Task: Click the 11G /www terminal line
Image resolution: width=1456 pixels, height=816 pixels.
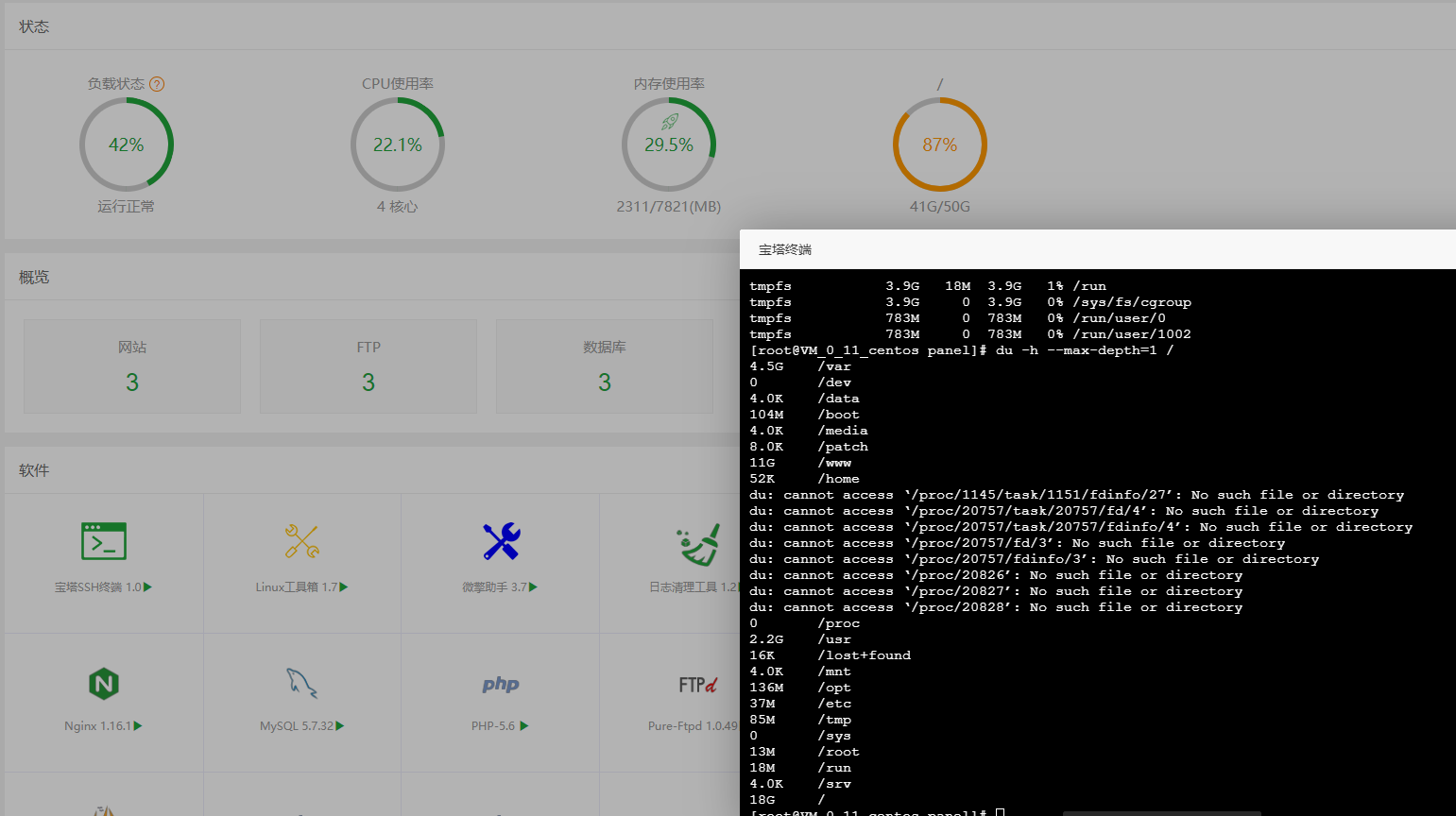Action: [800, 463]
